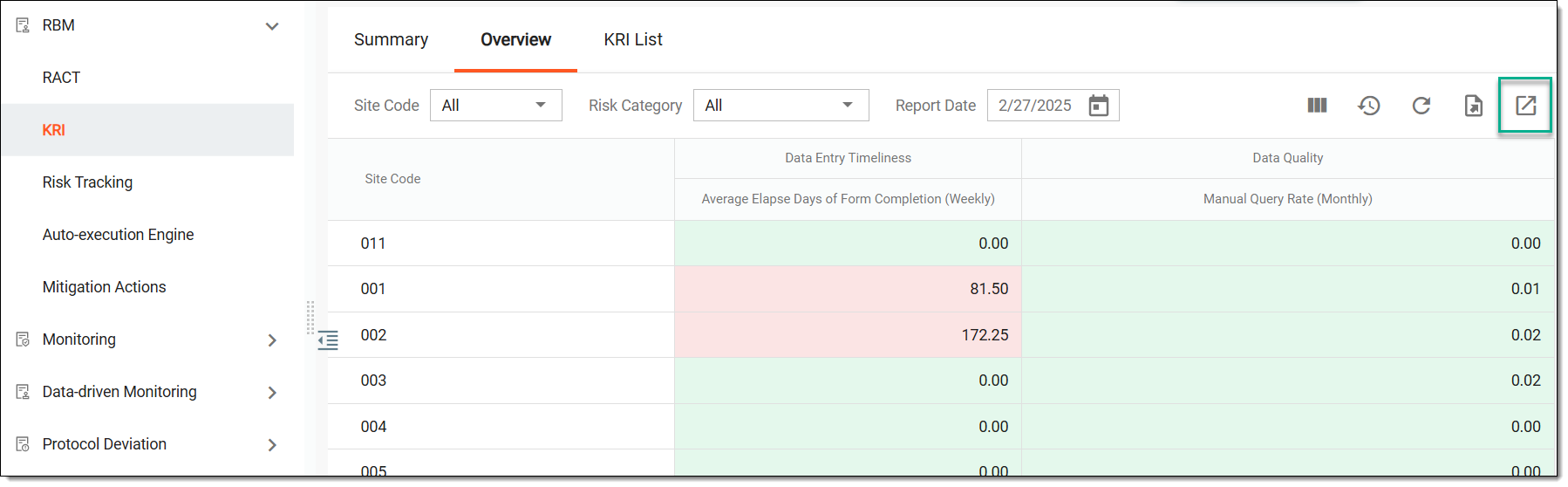Open the history icon in toolbar
This screenshot has height=487, width=1568.
(x=1369, y=106)
